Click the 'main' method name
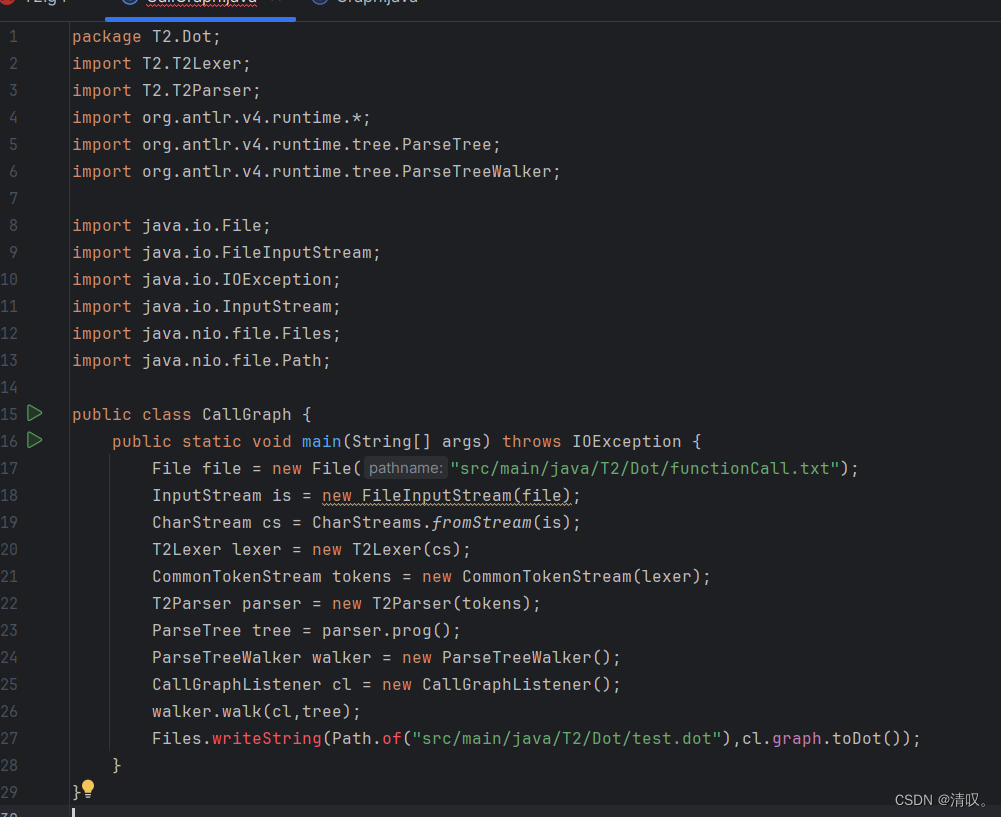 click(322, 442)
